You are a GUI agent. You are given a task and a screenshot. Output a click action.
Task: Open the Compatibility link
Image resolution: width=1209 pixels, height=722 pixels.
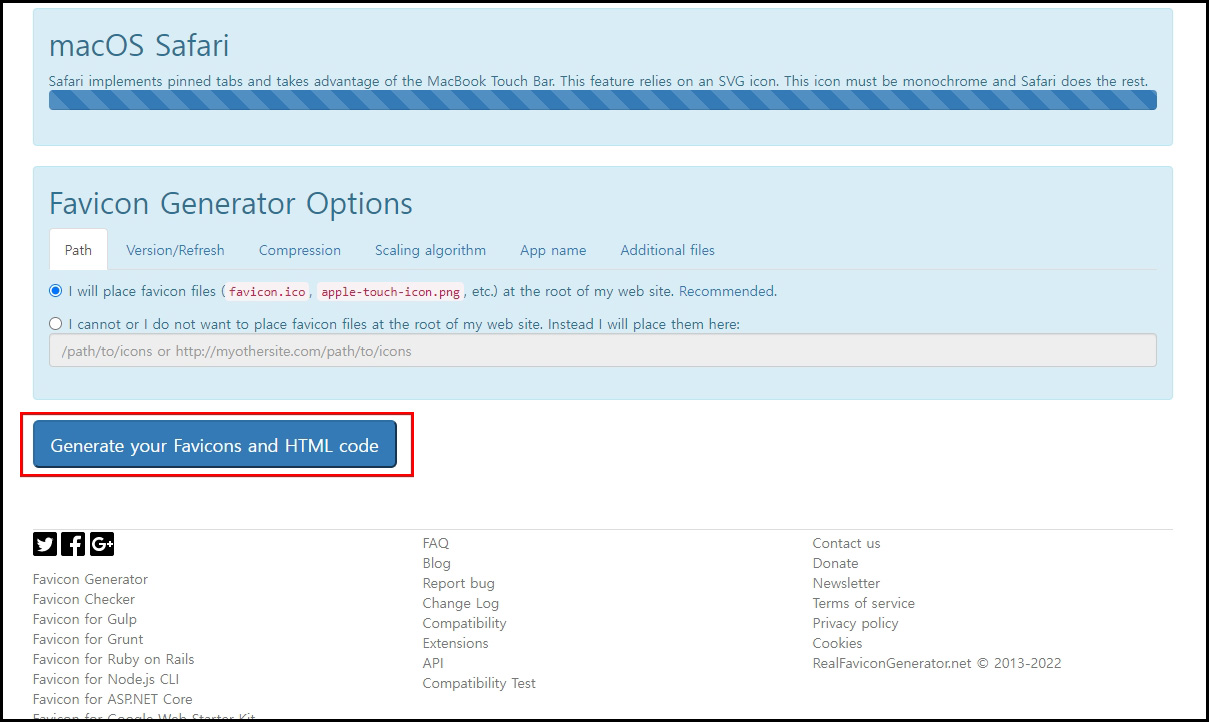[x=465, y=623]
